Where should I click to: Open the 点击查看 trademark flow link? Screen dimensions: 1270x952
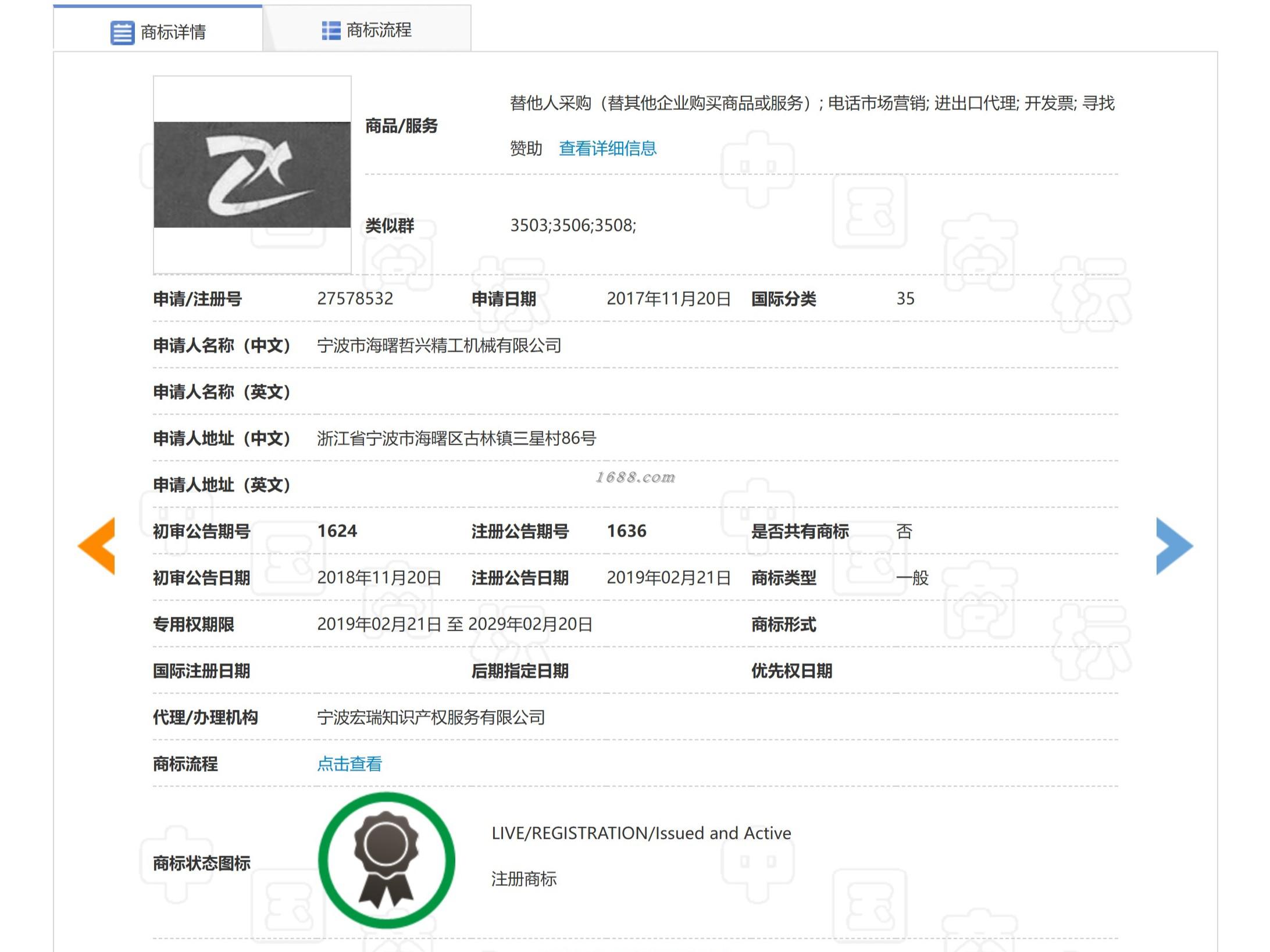pyautogui.click(x=349, y=764)
